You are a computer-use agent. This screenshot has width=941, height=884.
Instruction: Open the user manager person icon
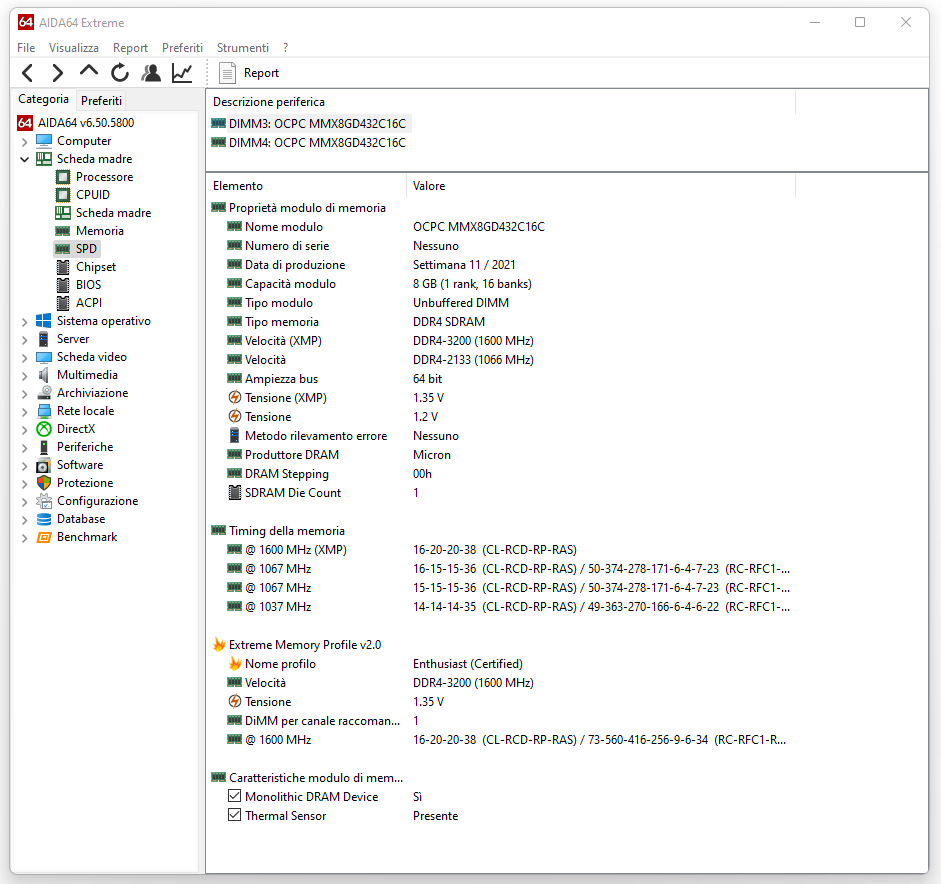click(151, 73)
